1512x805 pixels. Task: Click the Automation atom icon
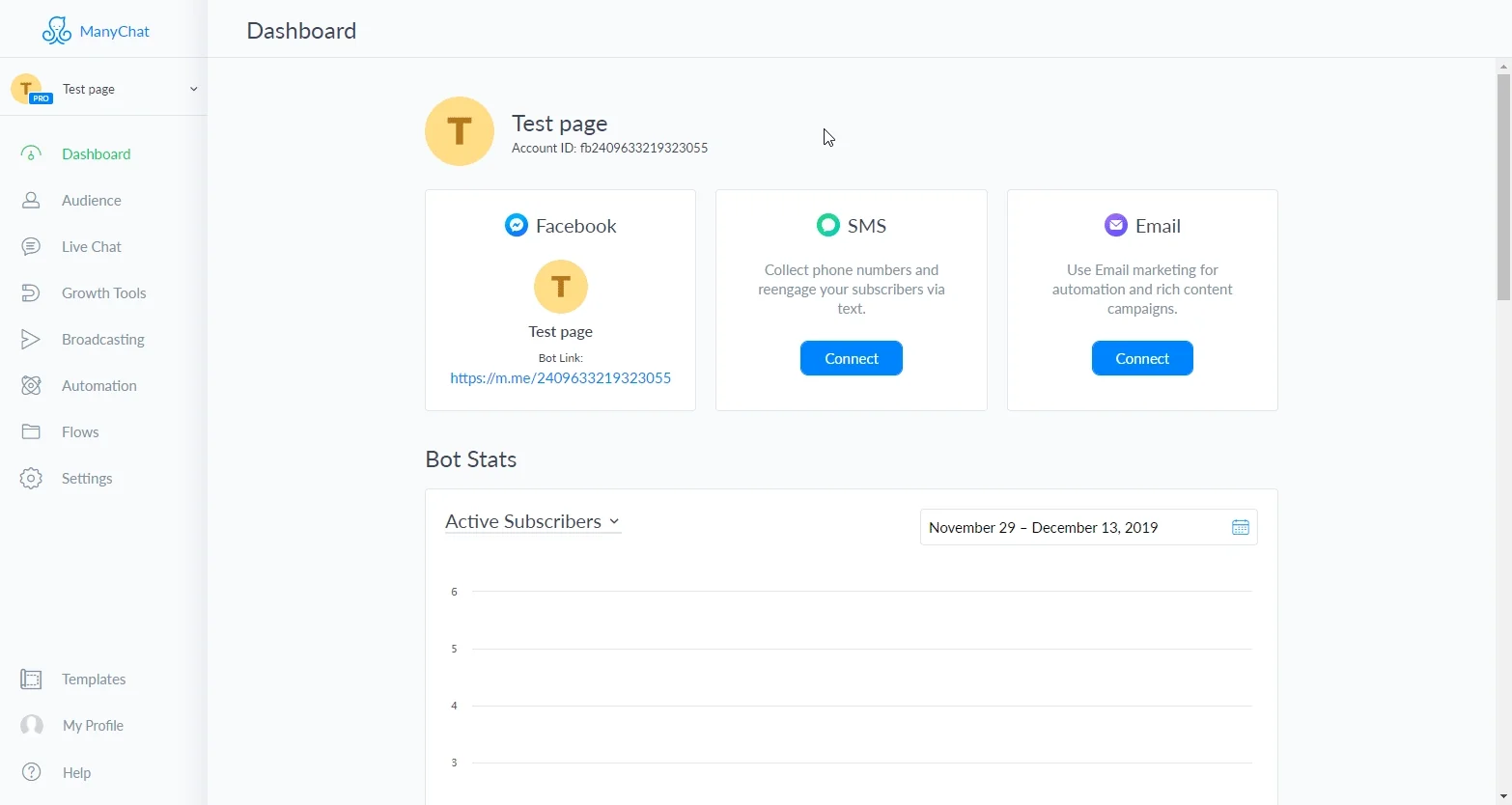(x=31, y=385)
